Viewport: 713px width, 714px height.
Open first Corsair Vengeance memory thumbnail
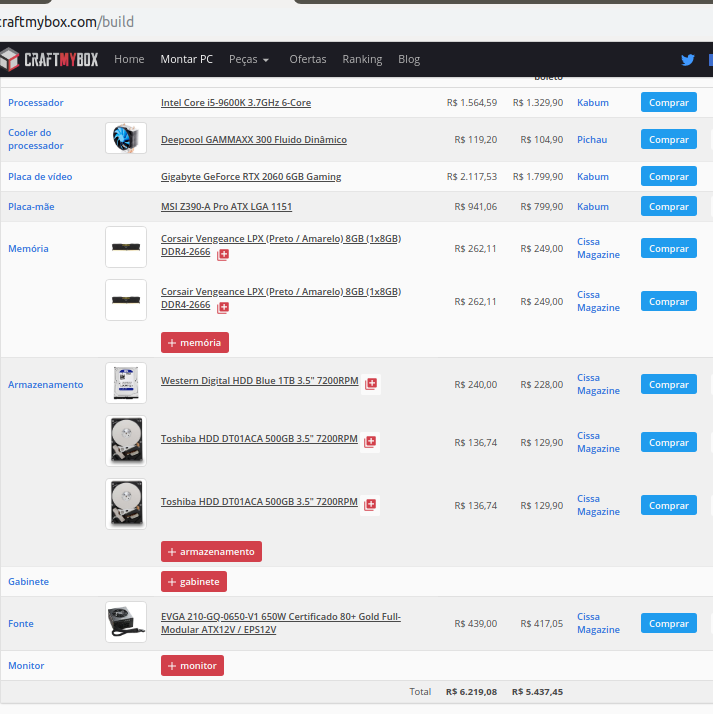coord(126,247)
